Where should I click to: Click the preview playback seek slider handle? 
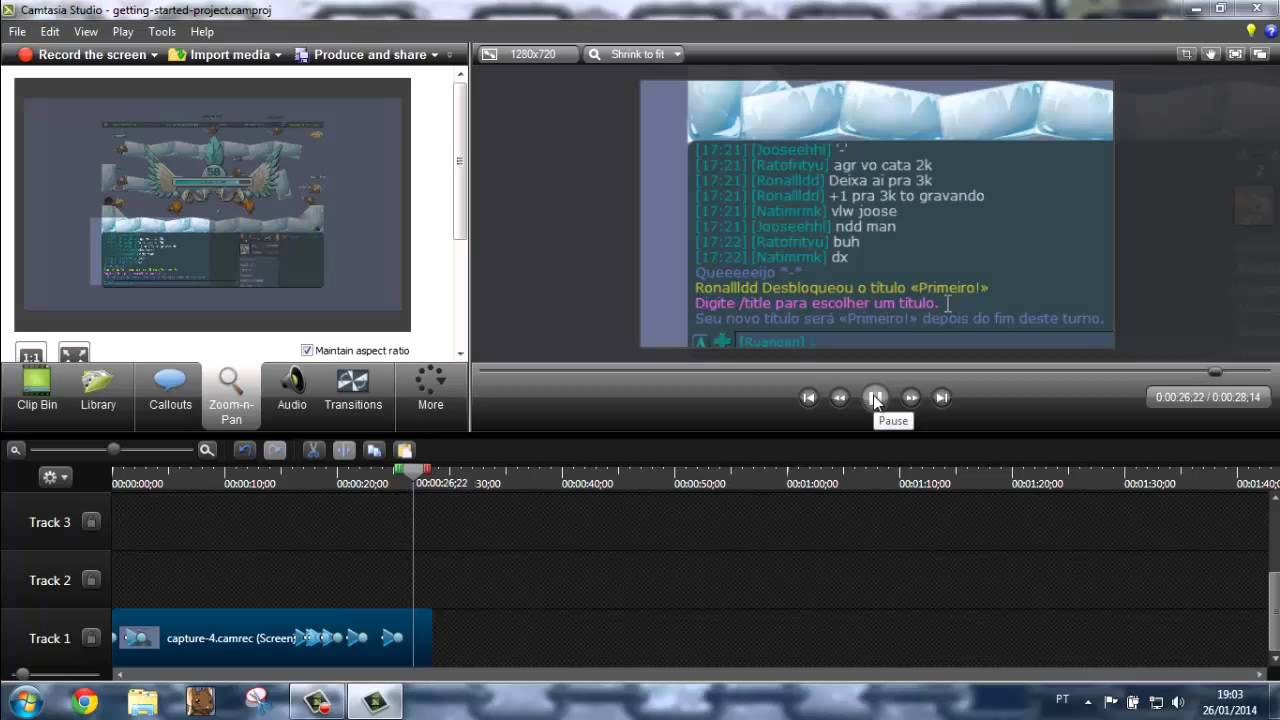[x=1215, y=371]
